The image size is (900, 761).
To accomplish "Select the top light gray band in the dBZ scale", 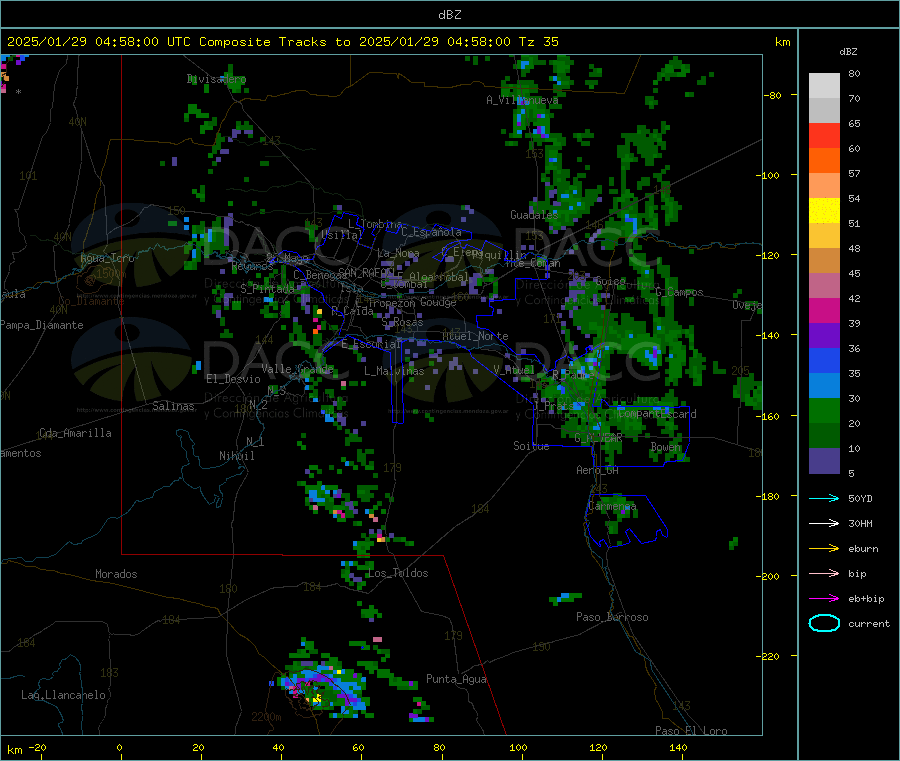I will pos(824,86).
